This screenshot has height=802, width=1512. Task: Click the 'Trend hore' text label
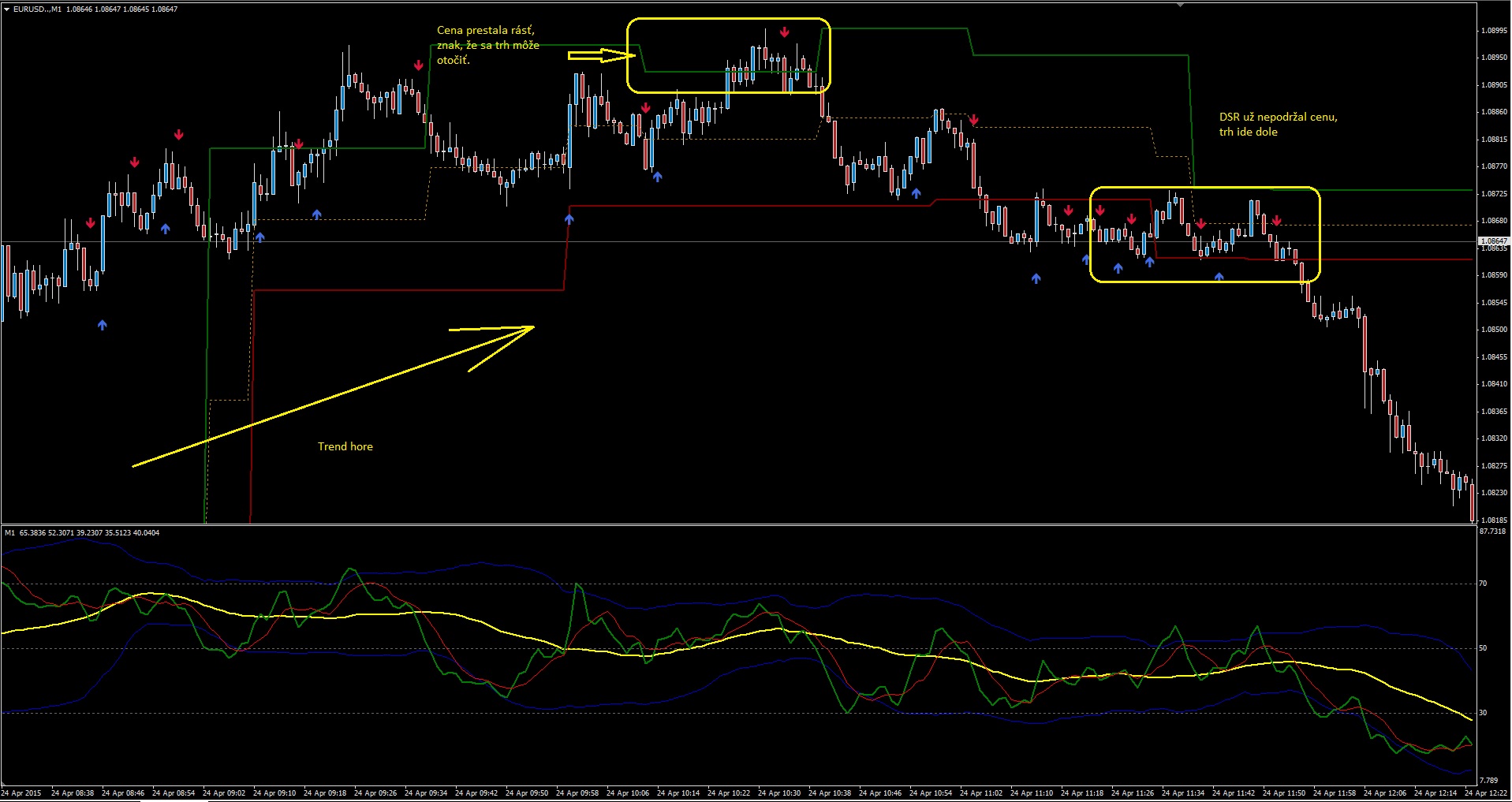(x=345, y=446)
